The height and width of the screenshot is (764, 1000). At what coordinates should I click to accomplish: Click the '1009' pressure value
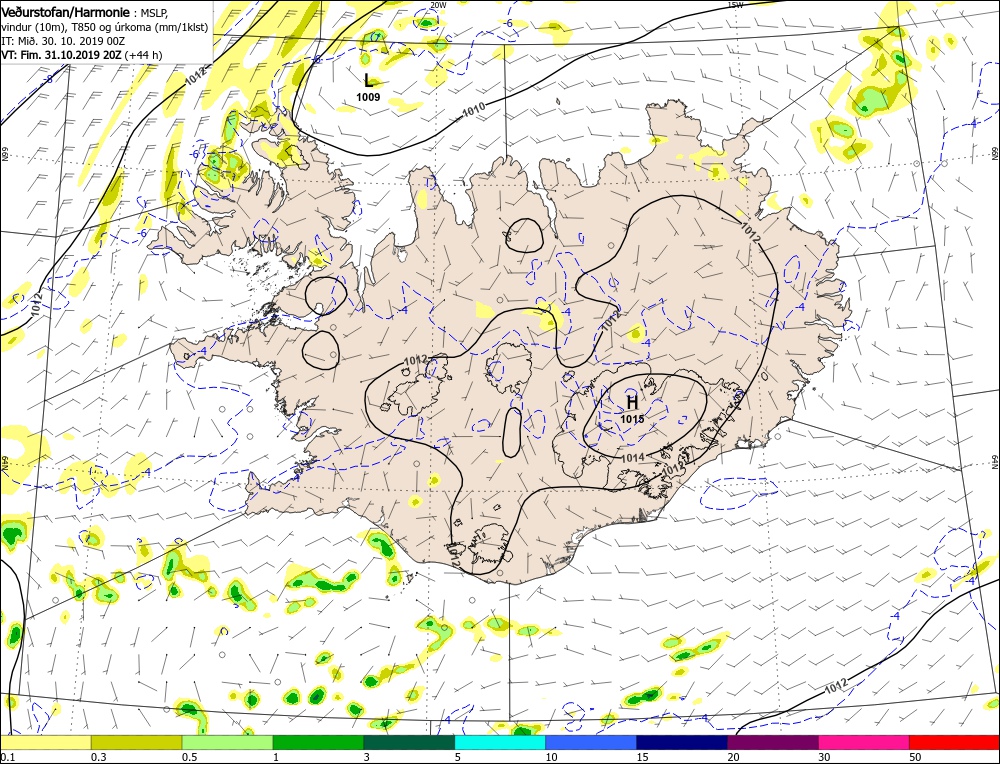click(368, 98)
